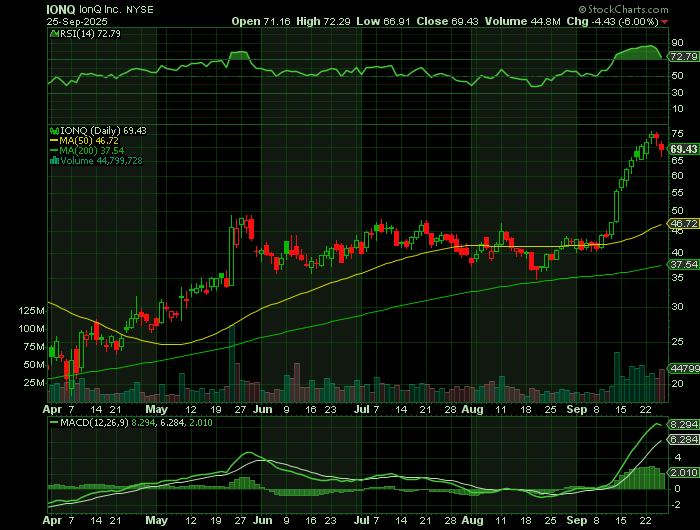Click the last red candlestick at 69.43
Viewport: 700px width, 530px height.
click(x=662, y=147)
